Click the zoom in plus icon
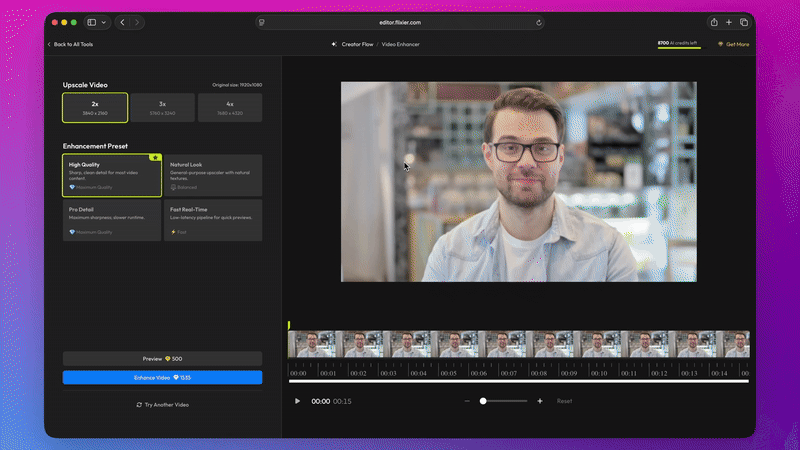Screen dimensions: 800x450 tap(540, 401)
